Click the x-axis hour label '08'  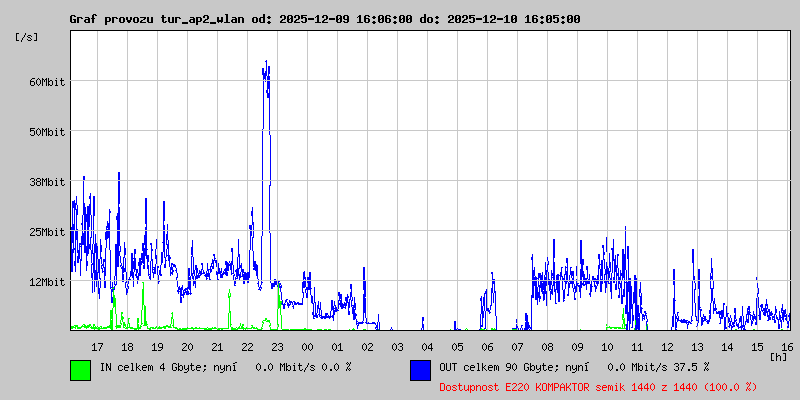pyautogui.click(x=547, y=347)
